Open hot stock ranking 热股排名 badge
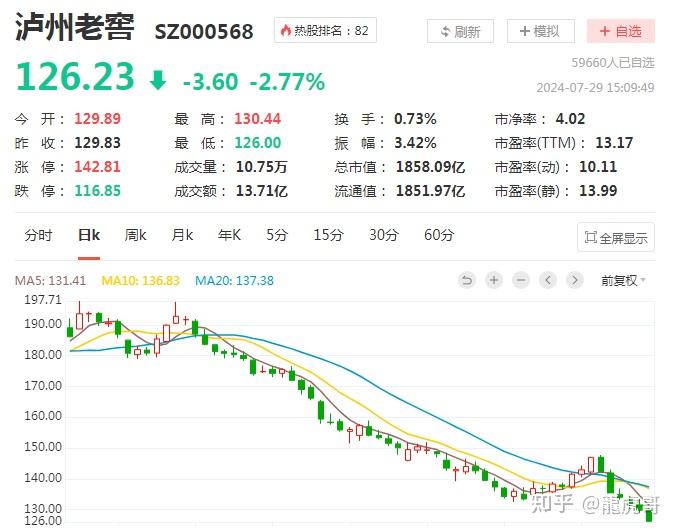Image resolution: width=677 pixels, height=532 pixels. coord(325,30)
